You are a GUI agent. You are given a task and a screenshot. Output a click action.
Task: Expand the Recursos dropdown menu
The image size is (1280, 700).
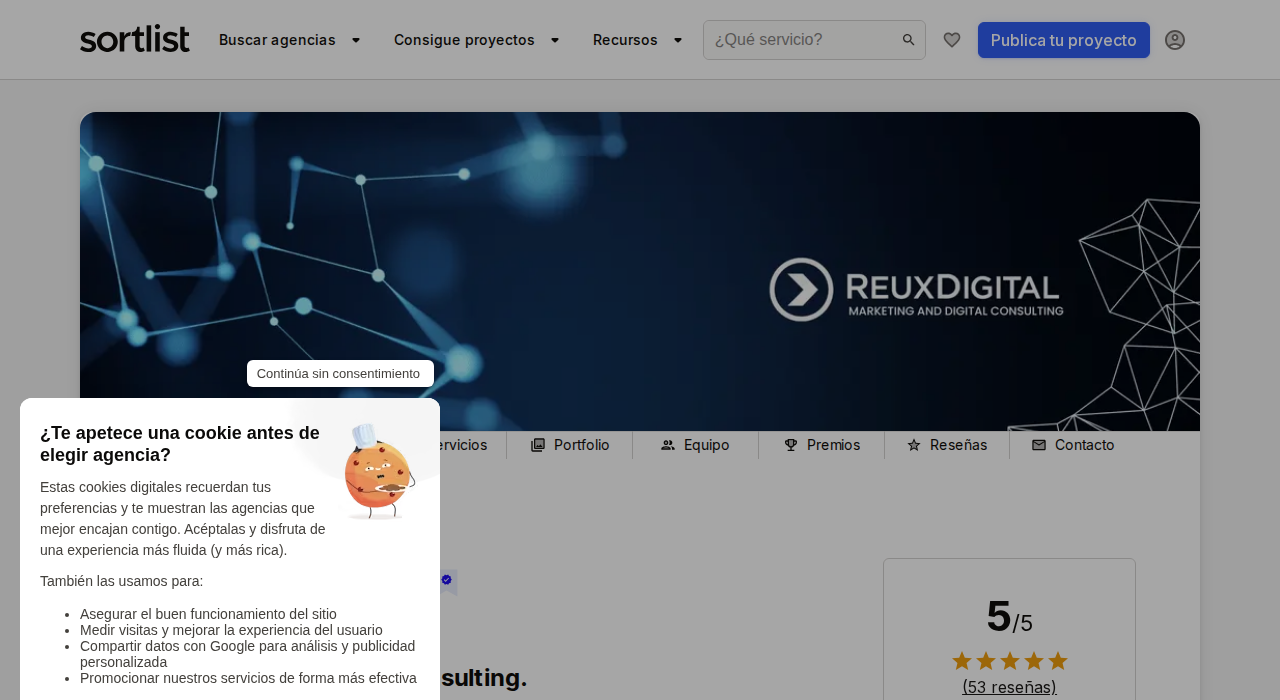[x=638, y=40]
